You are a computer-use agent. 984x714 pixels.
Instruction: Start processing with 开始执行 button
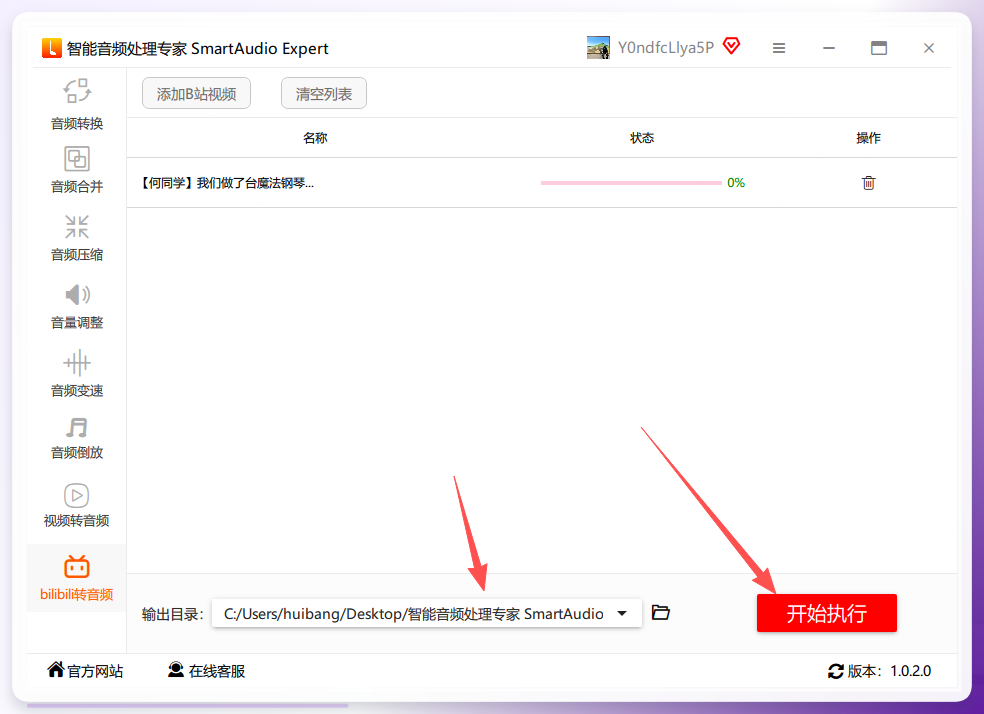[826, 613]
